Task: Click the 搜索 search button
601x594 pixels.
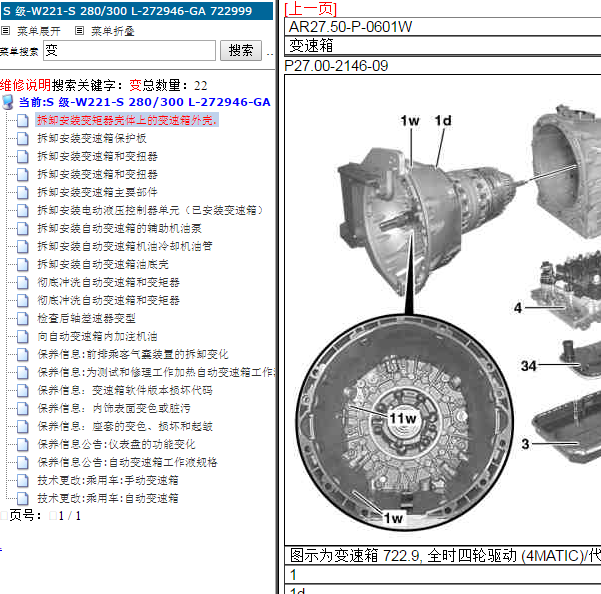Action: 241,50
